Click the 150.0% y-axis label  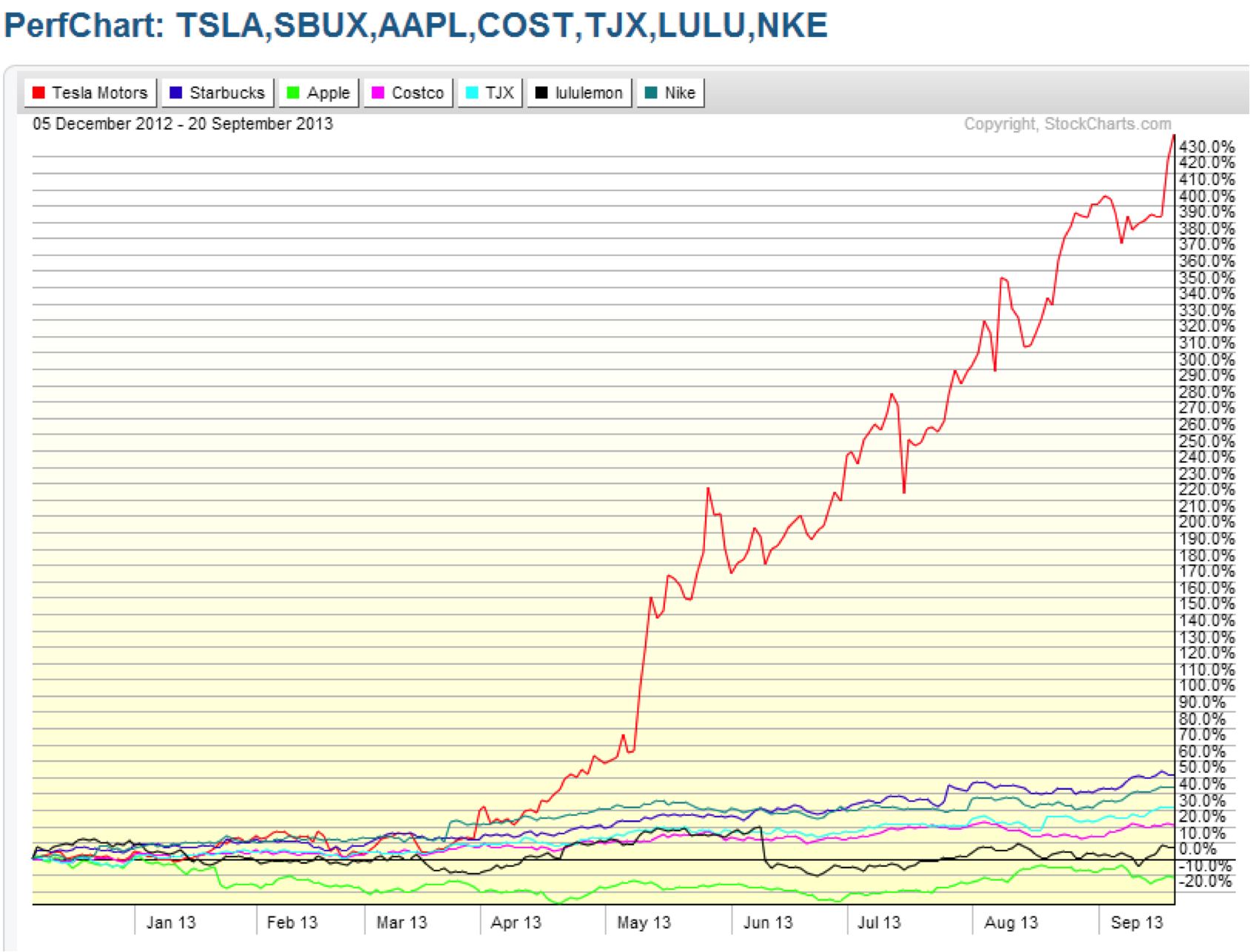pos(1207,604)
